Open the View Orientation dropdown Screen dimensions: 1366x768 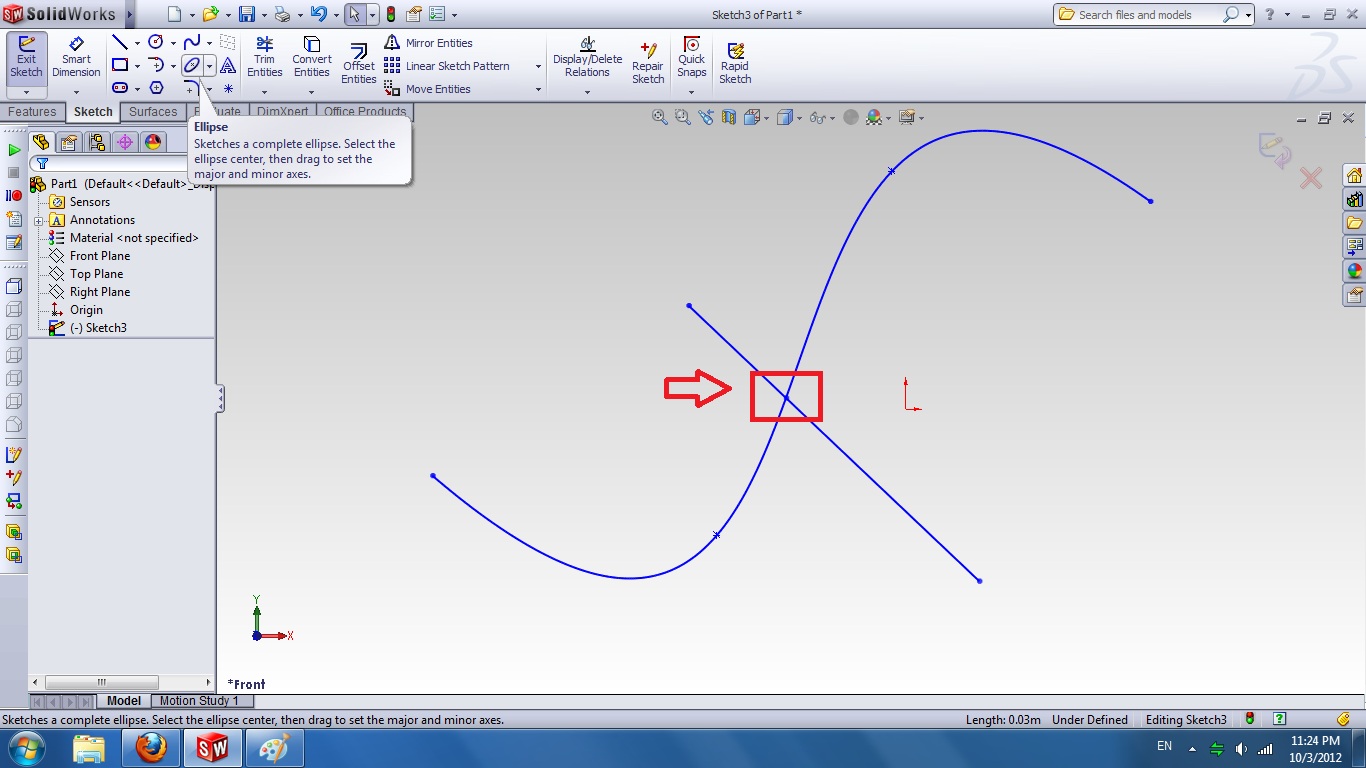(x=766, y=118)
